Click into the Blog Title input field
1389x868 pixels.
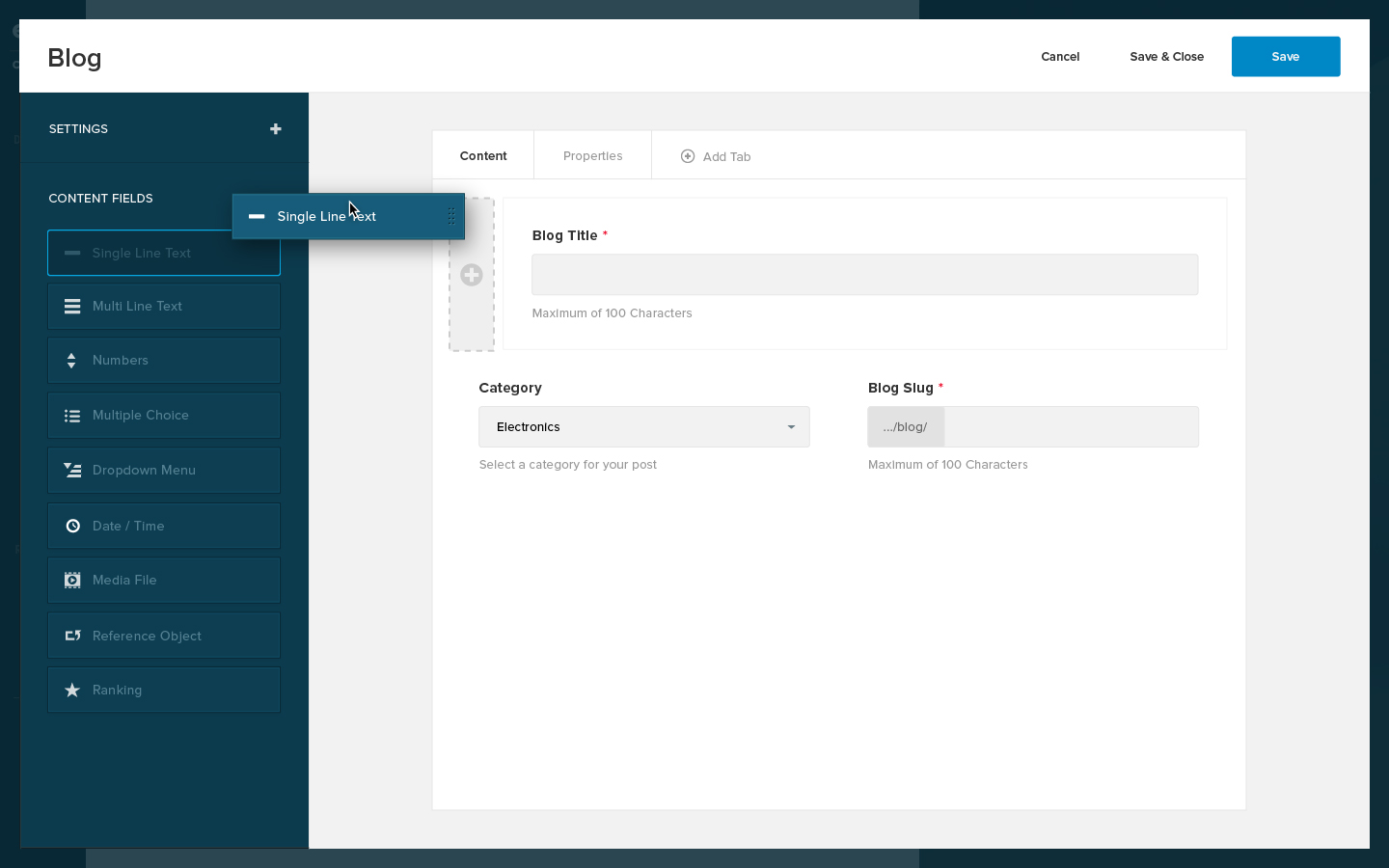[865, 275]
